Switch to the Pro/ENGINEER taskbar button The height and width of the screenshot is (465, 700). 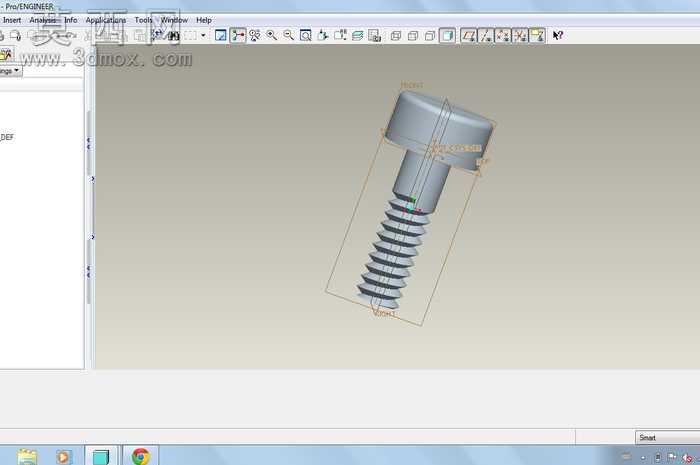[101, 456]
